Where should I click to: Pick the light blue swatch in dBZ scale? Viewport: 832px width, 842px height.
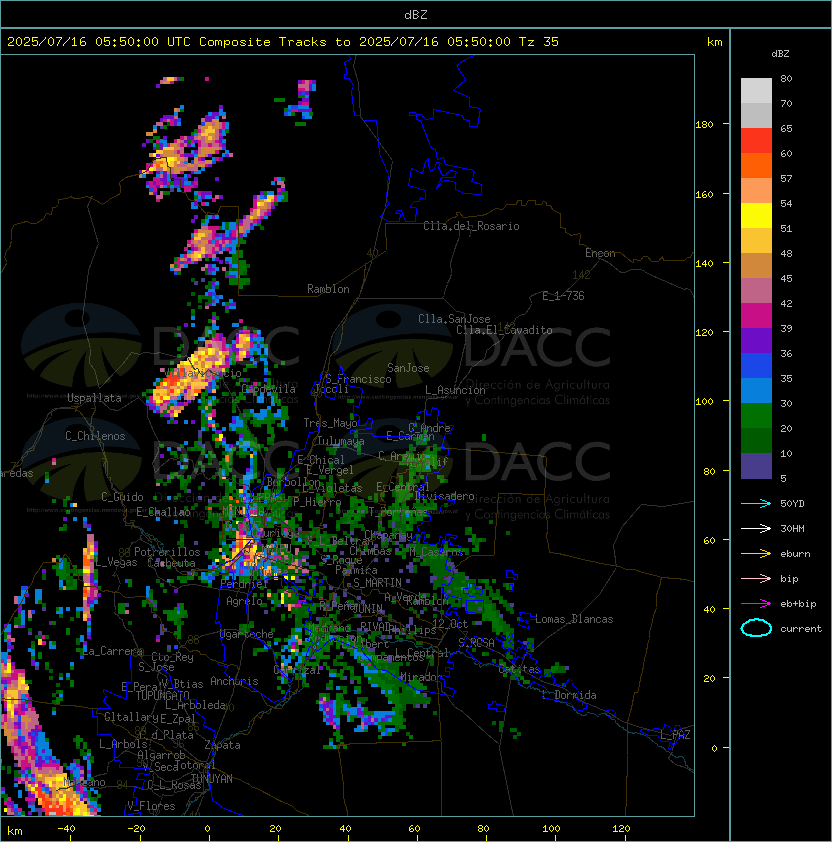point(756,391)
